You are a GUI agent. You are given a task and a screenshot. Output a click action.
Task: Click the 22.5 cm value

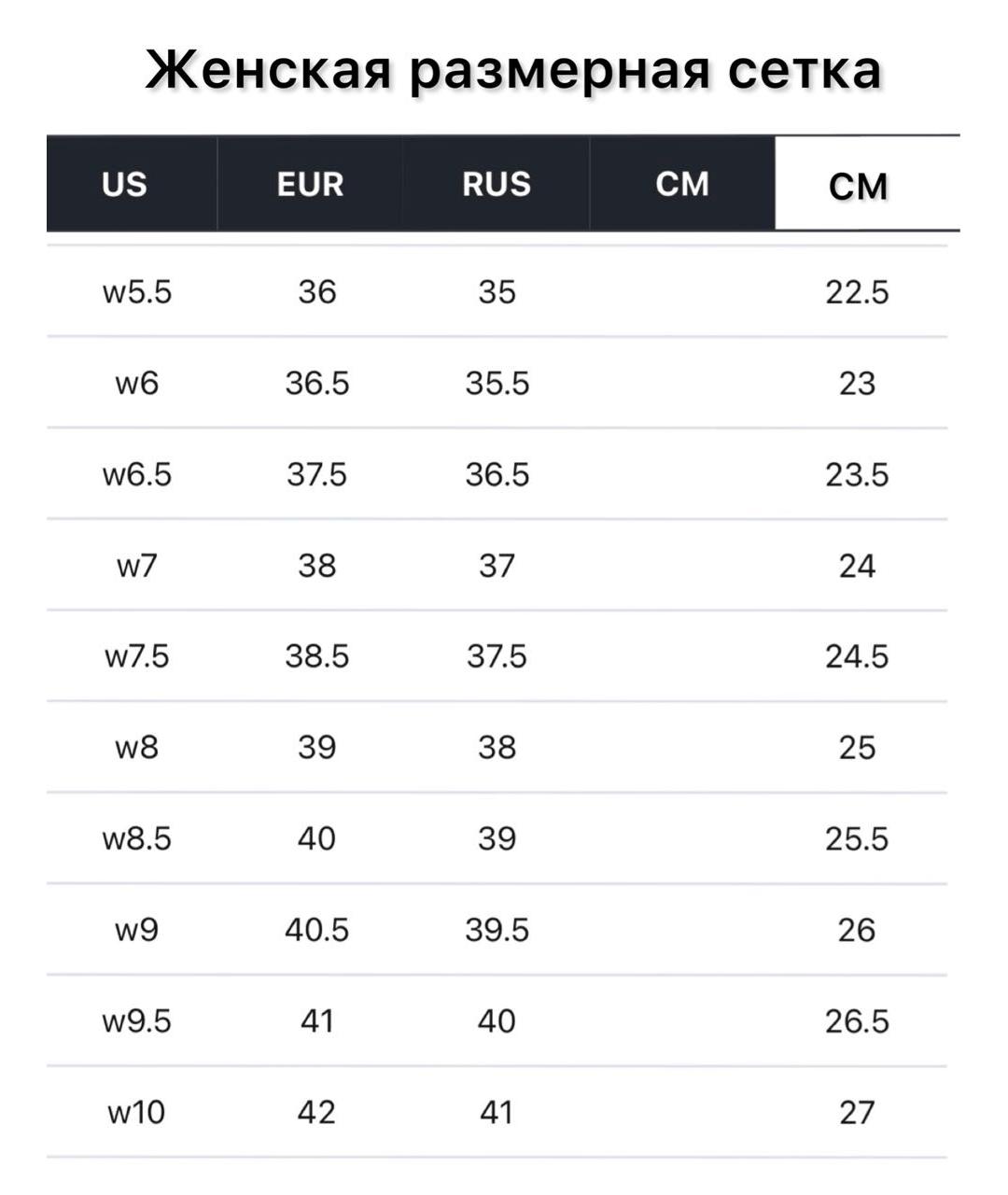pyautogui.click(x=857, y=292)
